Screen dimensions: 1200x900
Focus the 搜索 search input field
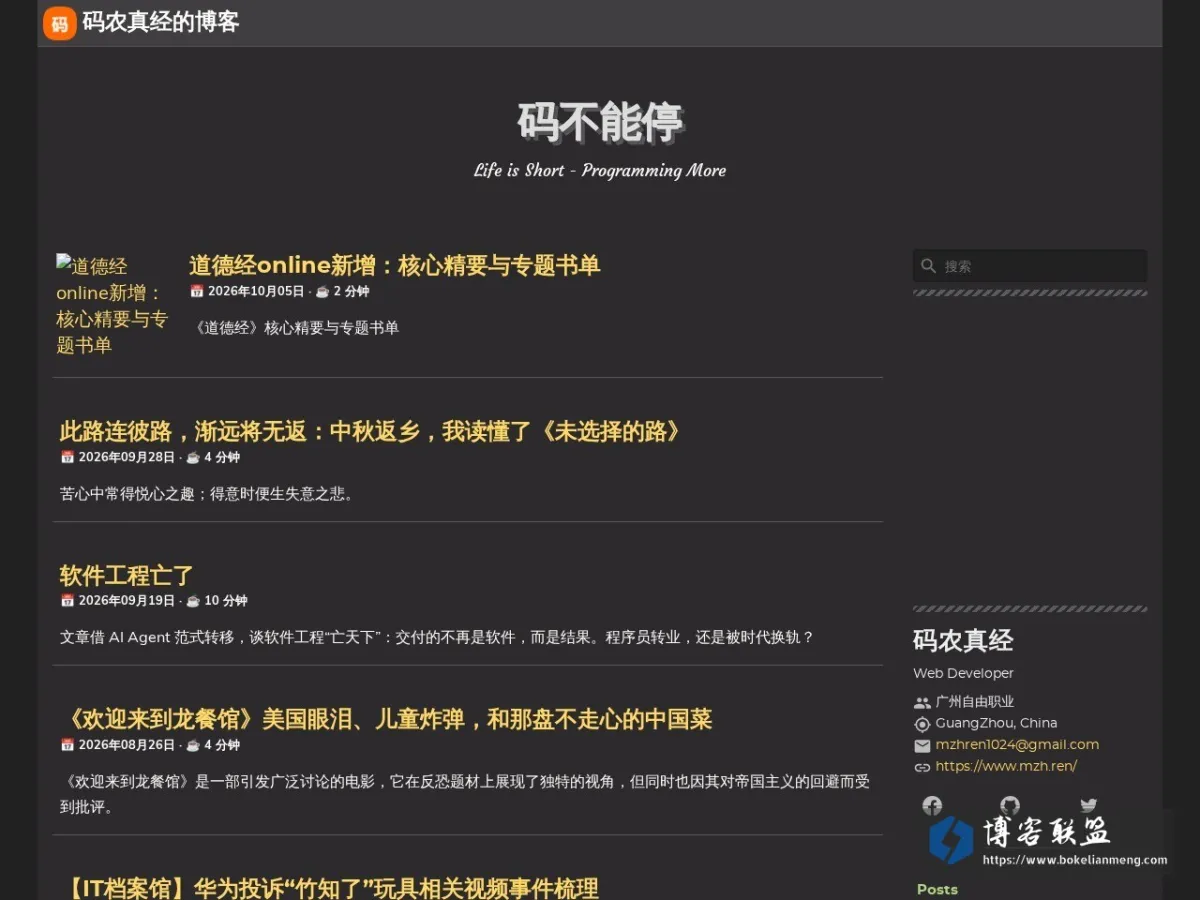coord(1030,266)
